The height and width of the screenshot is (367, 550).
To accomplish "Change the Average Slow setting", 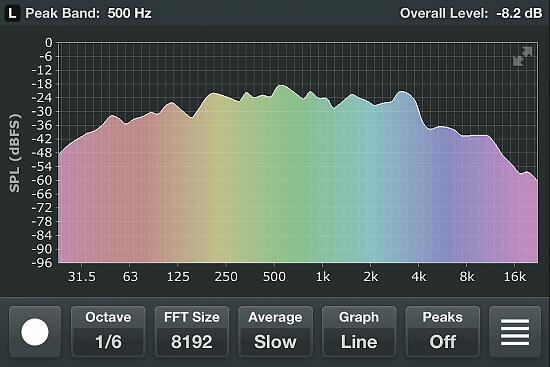I will pos(275,332).
